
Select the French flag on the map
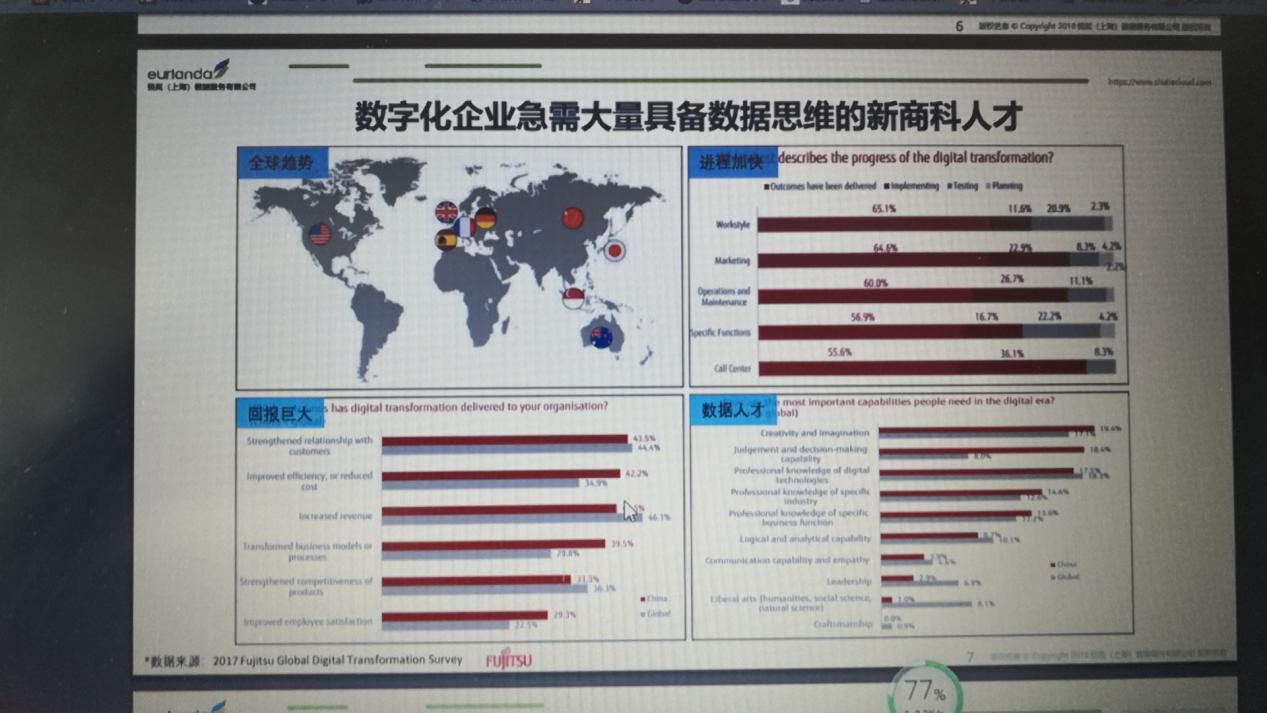pyautogui.click(x=465, y=227)
